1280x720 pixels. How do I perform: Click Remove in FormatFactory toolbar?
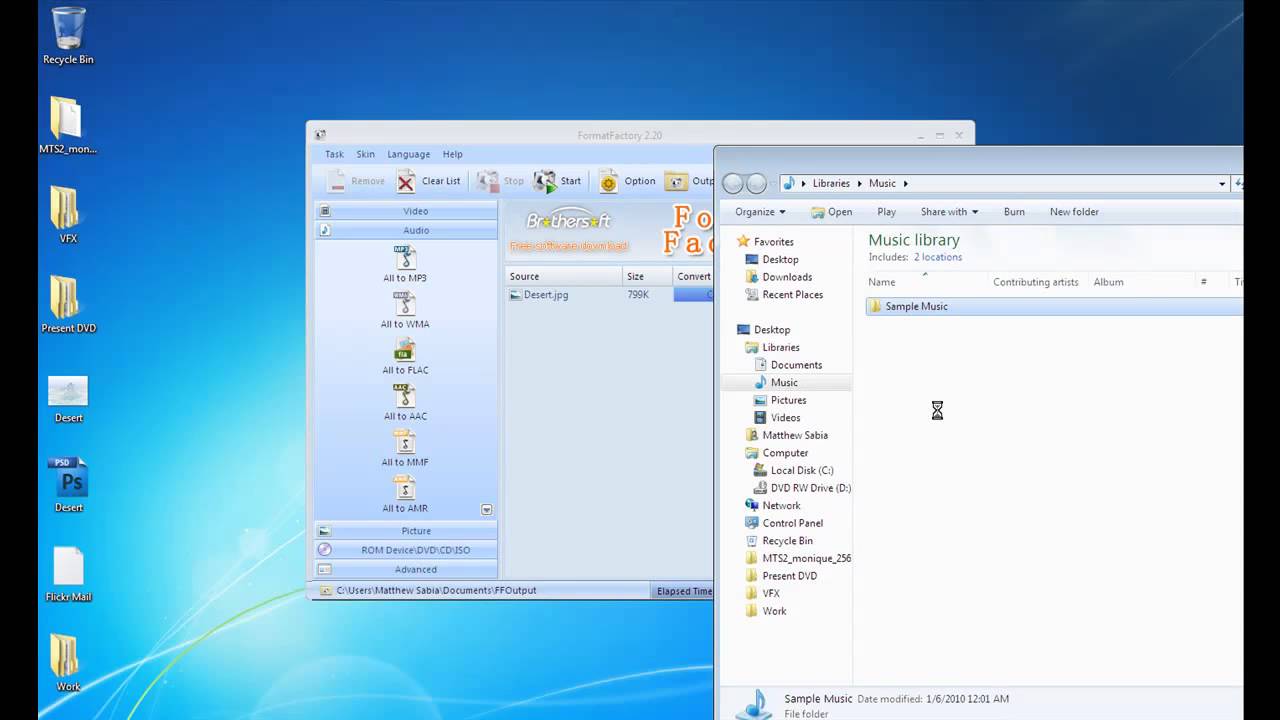pyautogui.click(x=356, y=181)
